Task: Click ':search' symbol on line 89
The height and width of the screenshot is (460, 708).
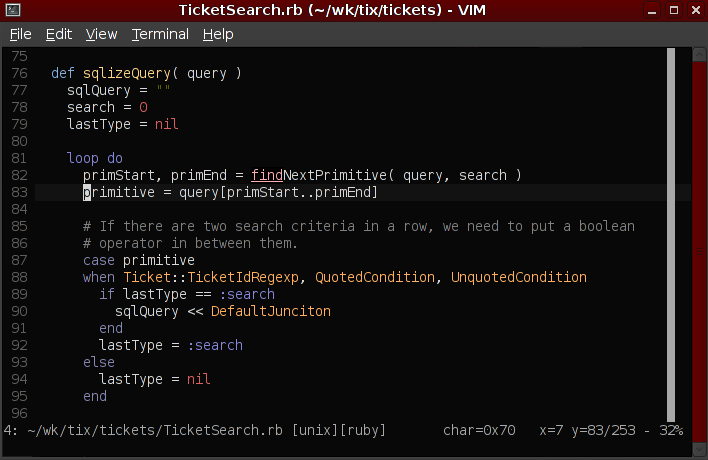Action: (247, 294)
